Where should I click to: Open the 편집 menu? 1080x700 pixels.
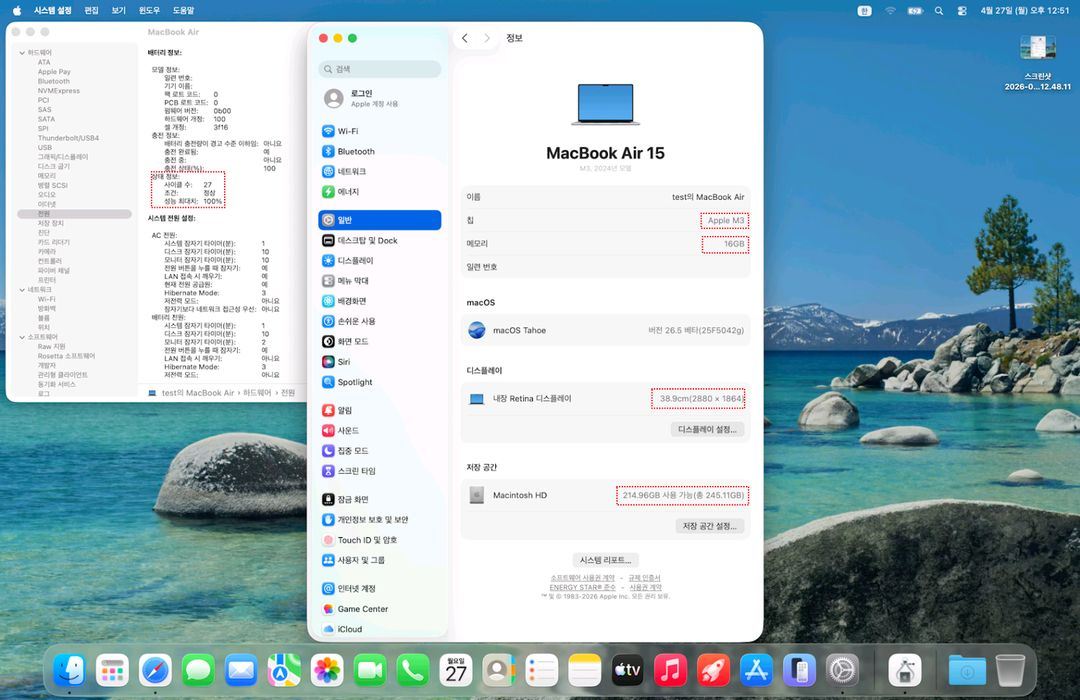point(92,10)
